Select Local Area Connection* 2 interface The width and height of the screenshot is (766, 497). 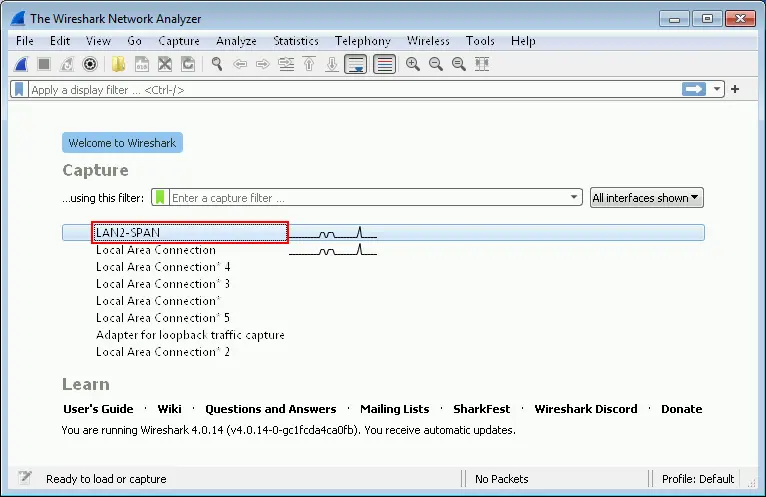[383, 352]
